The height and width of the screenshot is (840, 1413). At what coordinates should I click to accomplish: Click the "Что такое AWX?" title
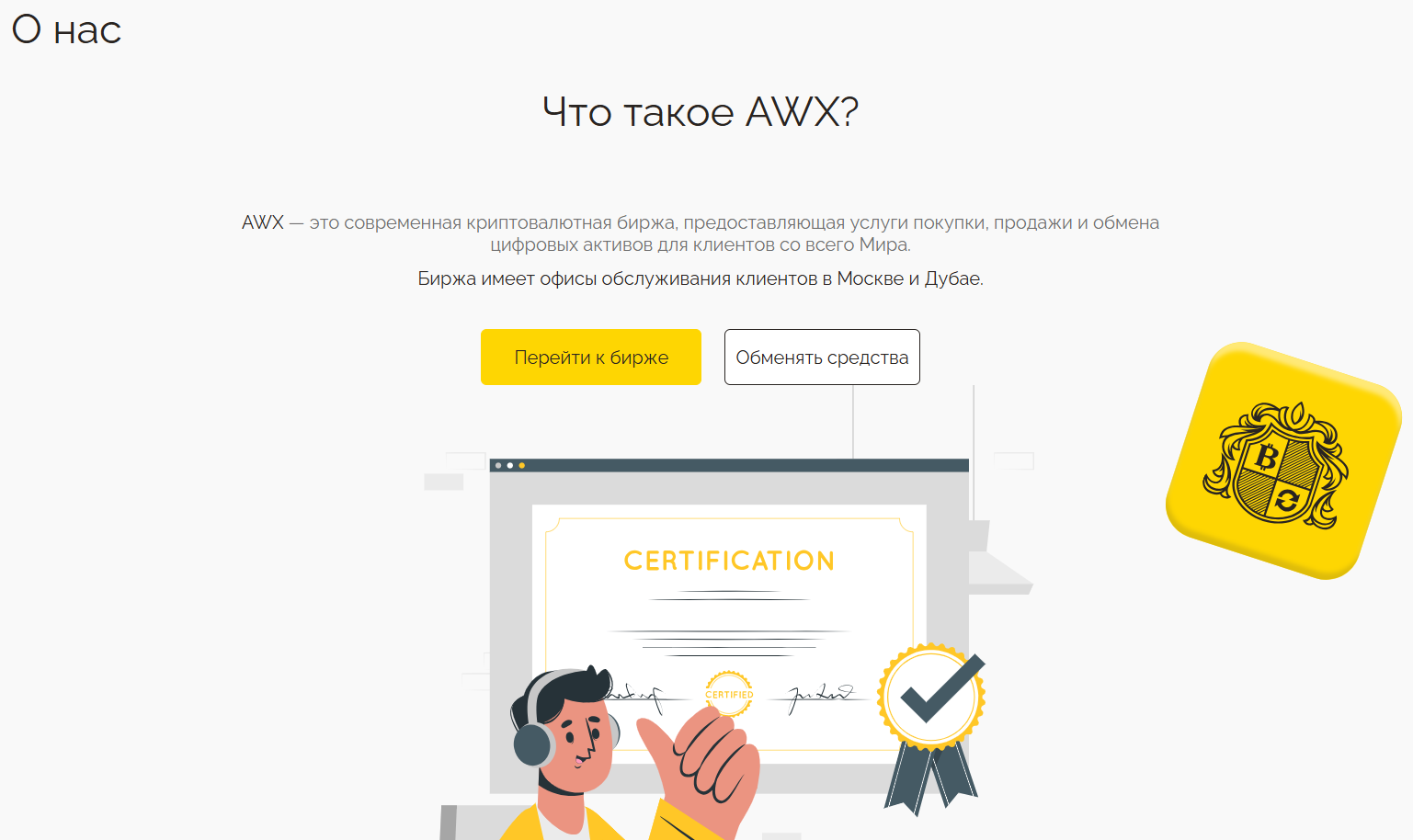coord(701,112)
